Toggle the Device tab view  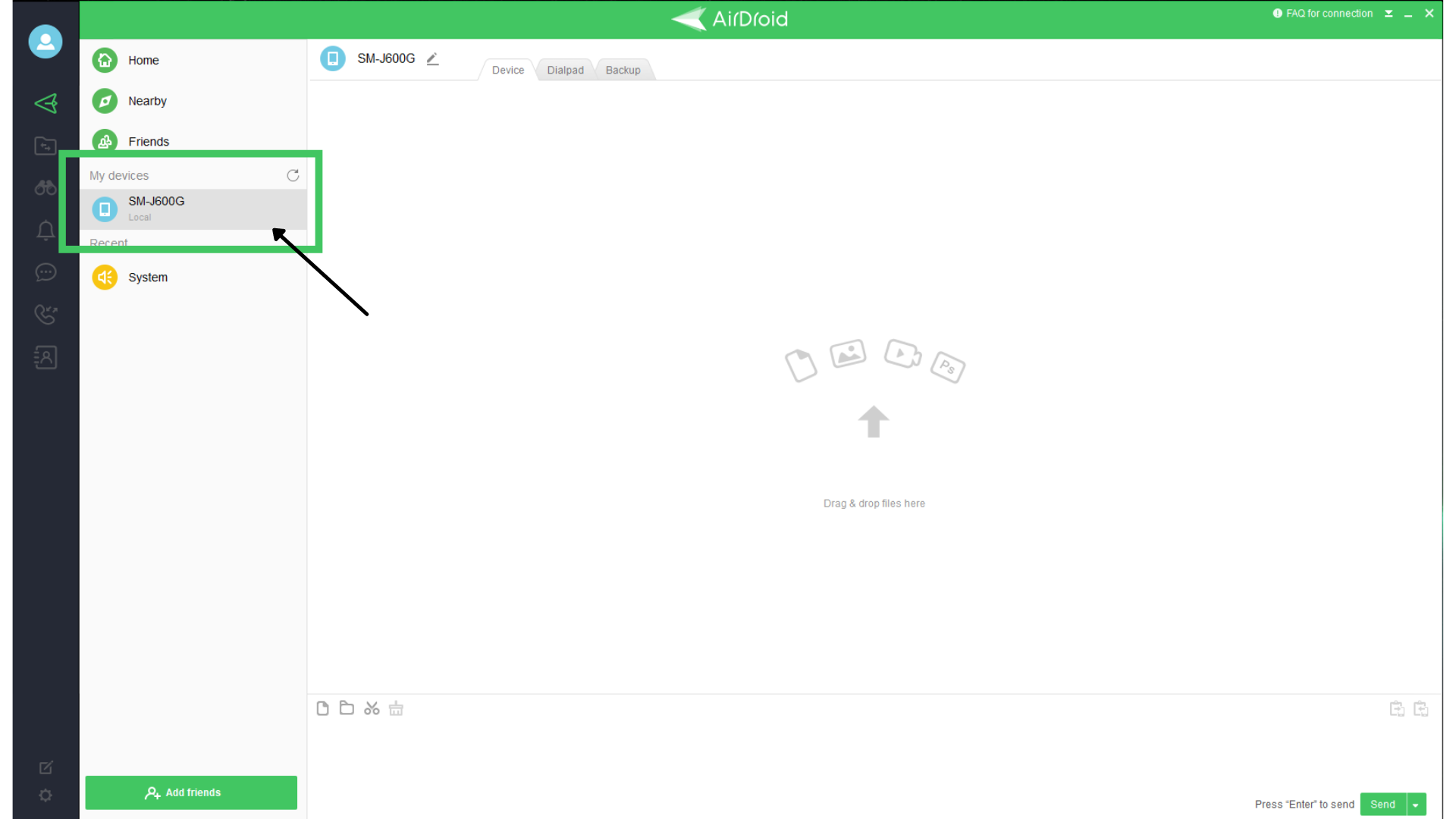coord(508,70)
